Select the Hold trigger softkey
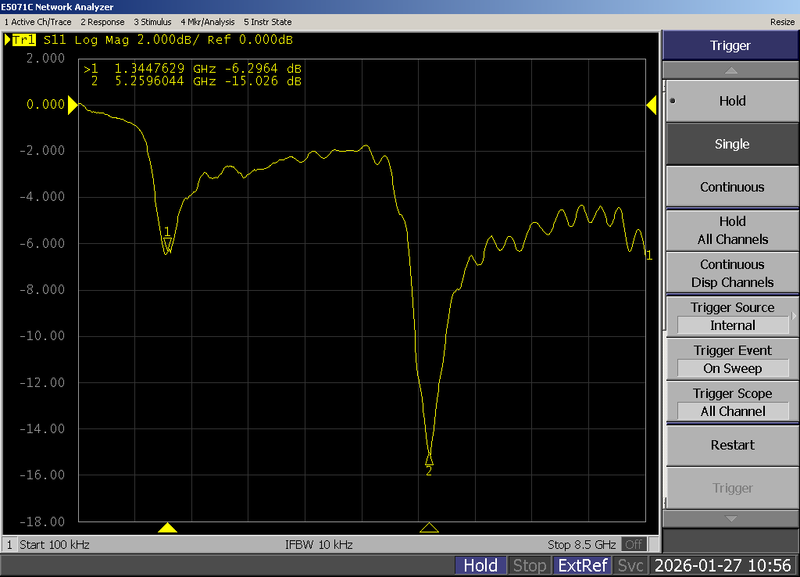 tap(731, 100)
